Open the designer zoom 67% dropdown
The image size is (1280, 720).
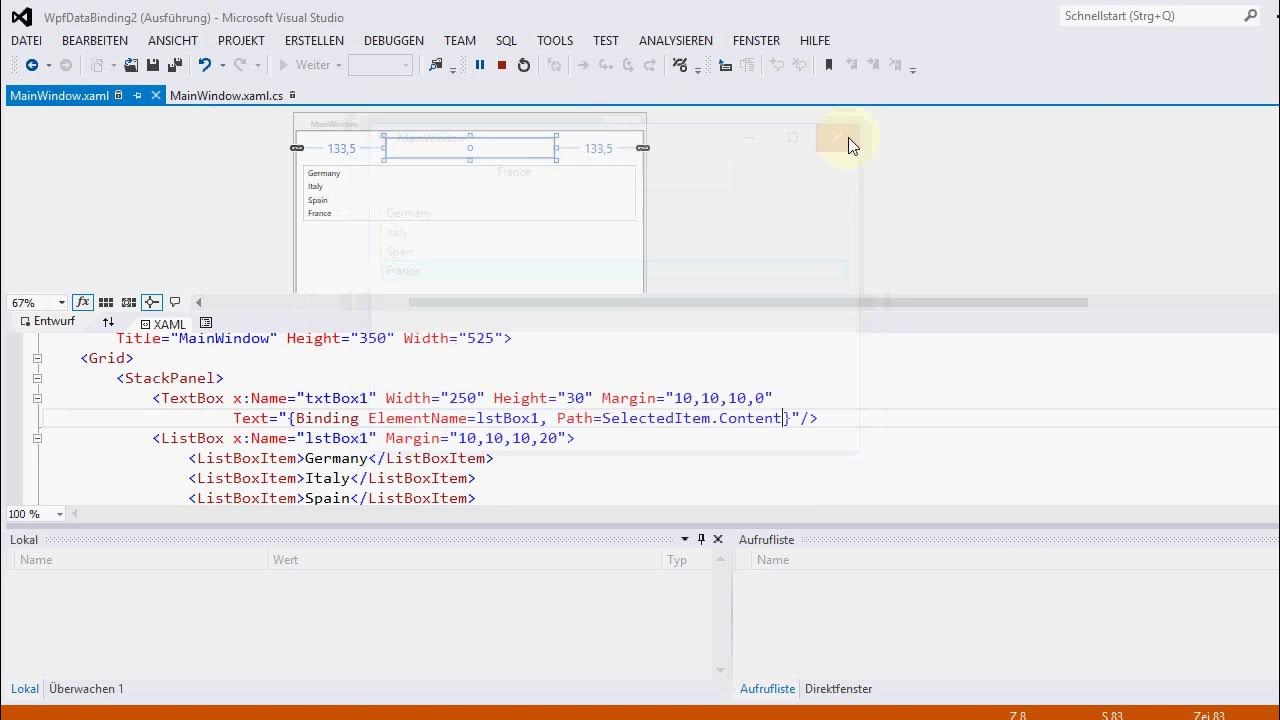click(x=61, y=302)
